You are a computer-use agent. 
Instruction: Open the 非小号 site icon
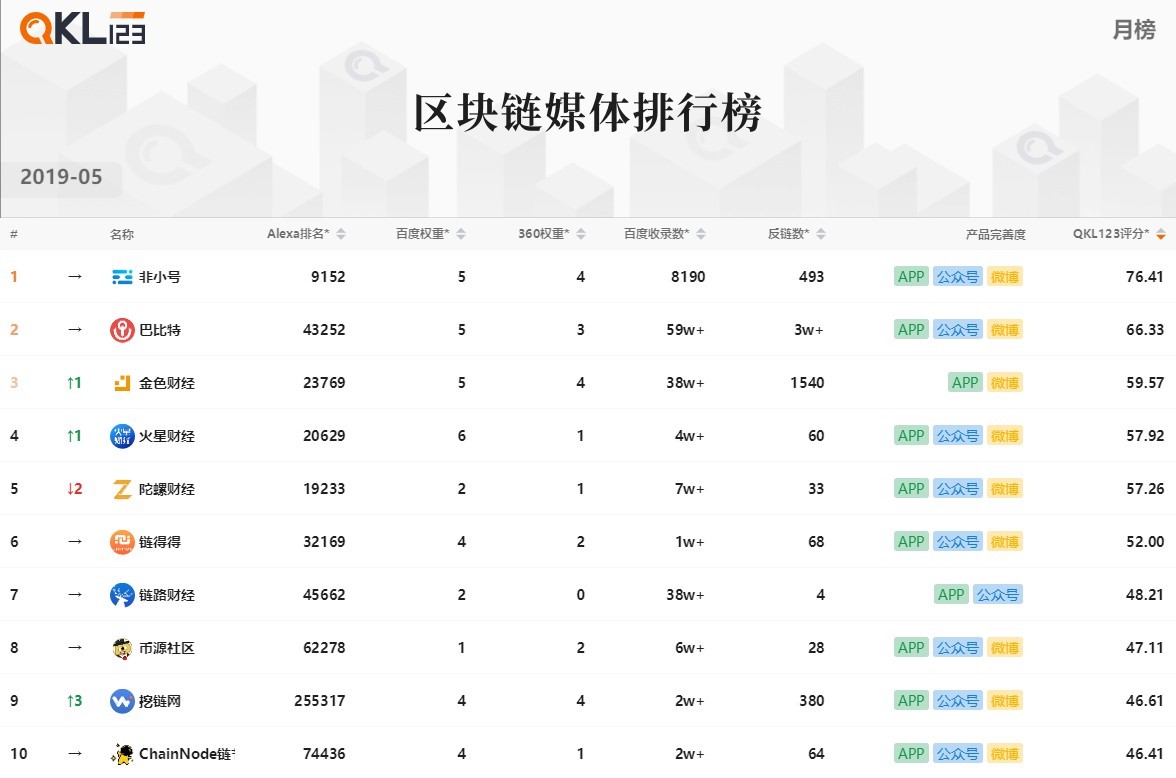[122, 277]
